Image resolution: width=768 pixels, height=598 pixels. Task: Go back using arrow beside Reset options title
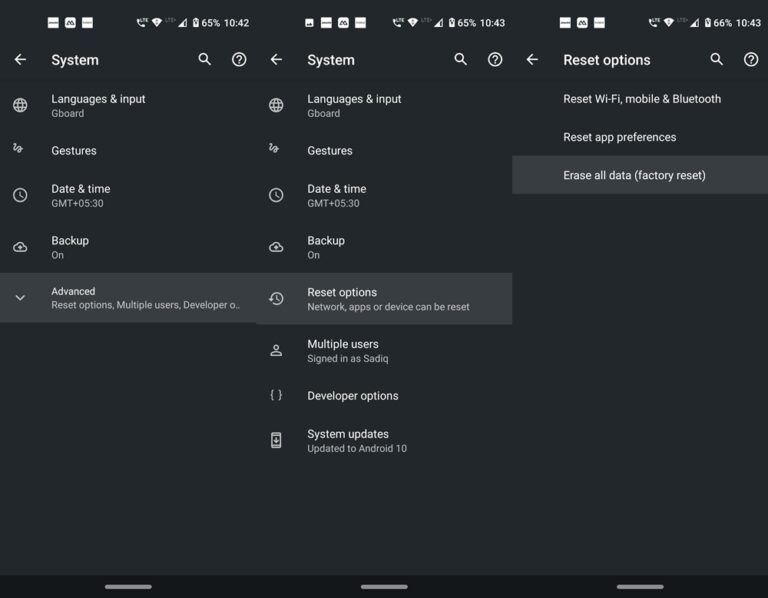pyautogui.click(x=532, y=60)
